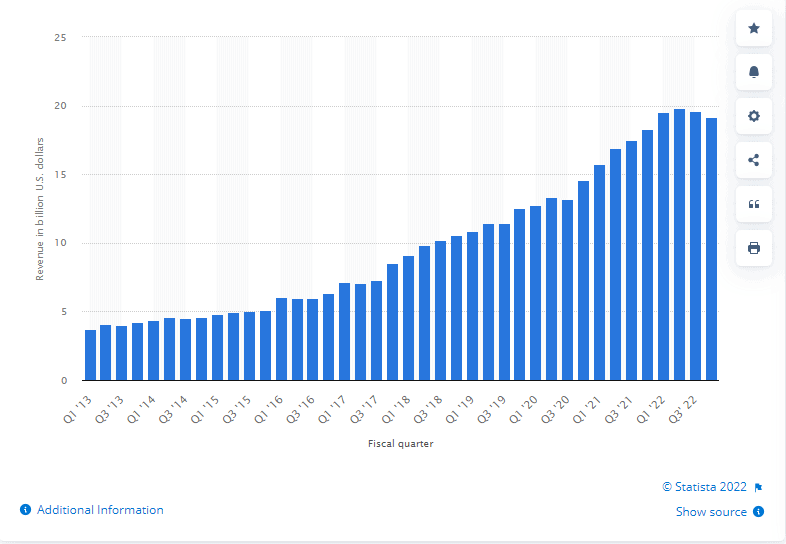Screen dimensions: 786x544
Task: Click the Q1 '22 bar
Action: 664,247
